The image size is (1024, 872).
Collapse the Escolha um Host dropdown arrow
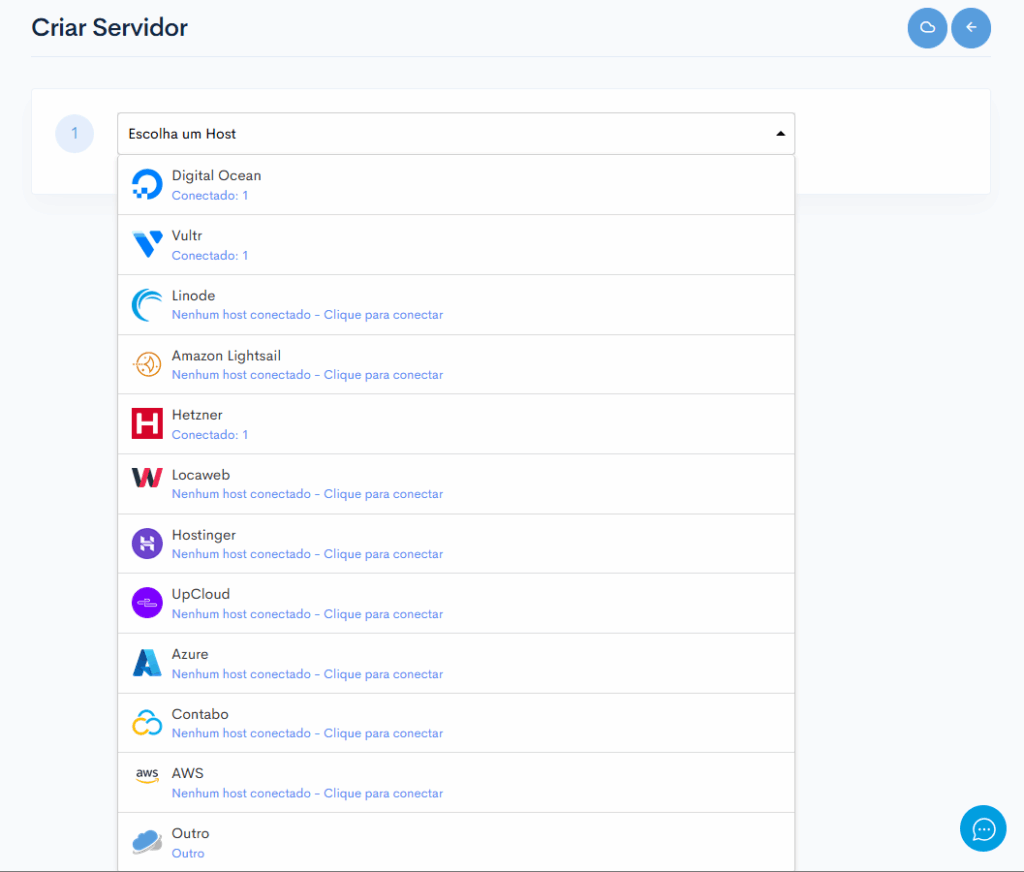click(780, 134)
